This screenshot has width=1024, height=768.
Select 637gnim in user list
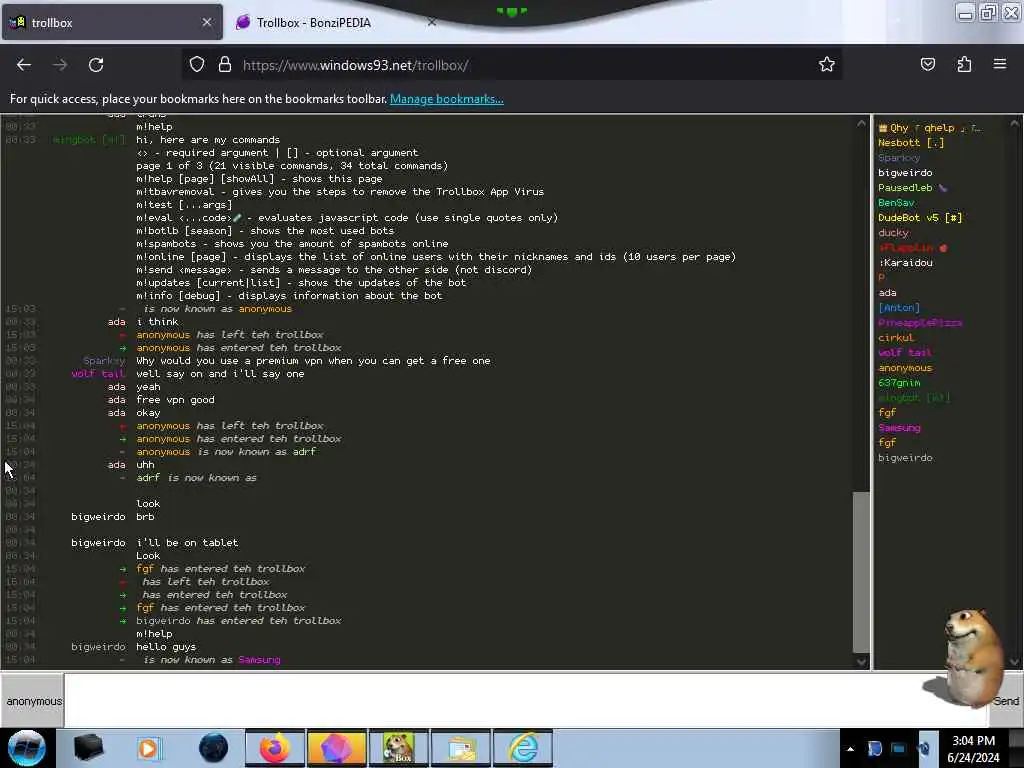click(899, 383)
